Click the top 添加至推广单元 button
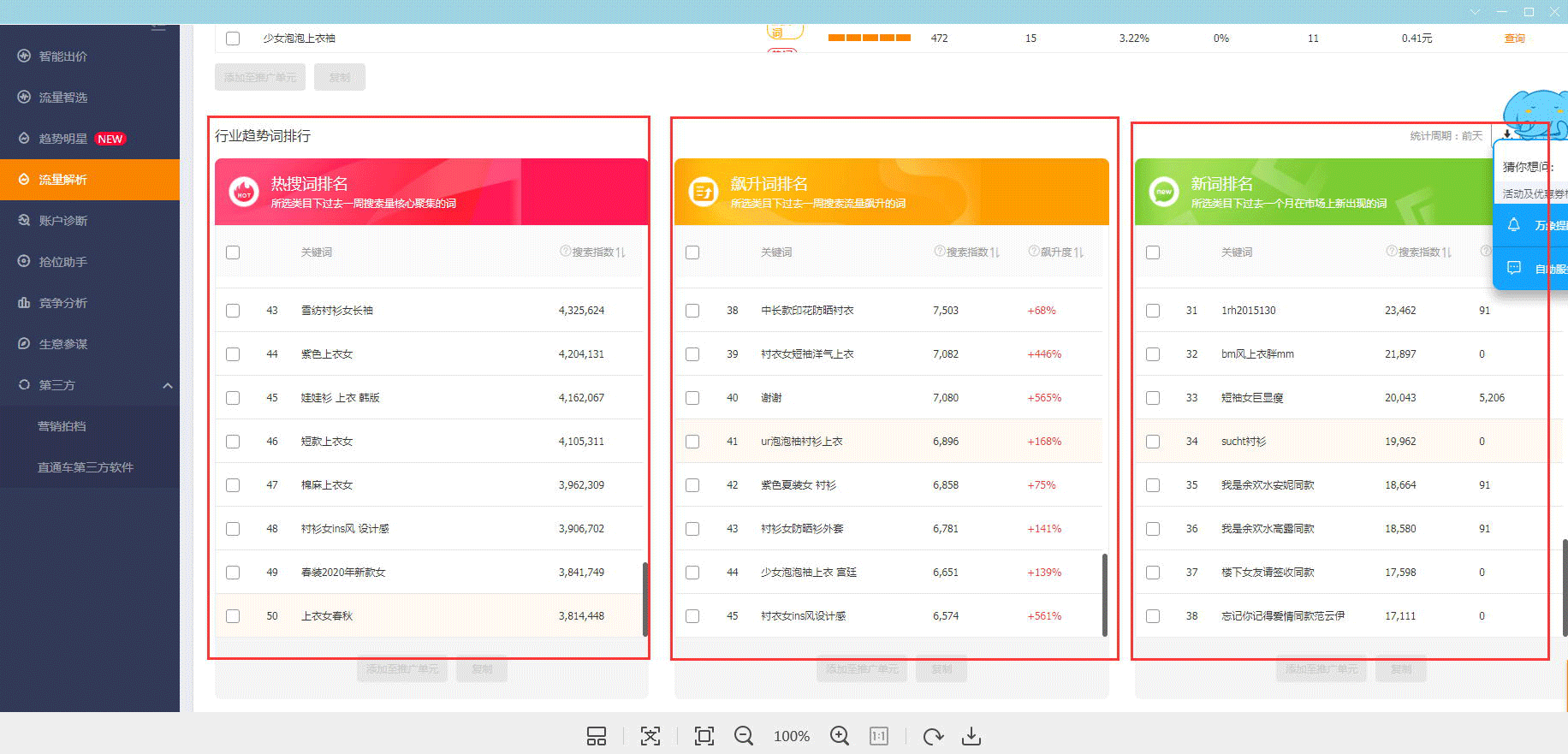The image size is (1568, 754). pyautogui.click(x=260, y=77)
